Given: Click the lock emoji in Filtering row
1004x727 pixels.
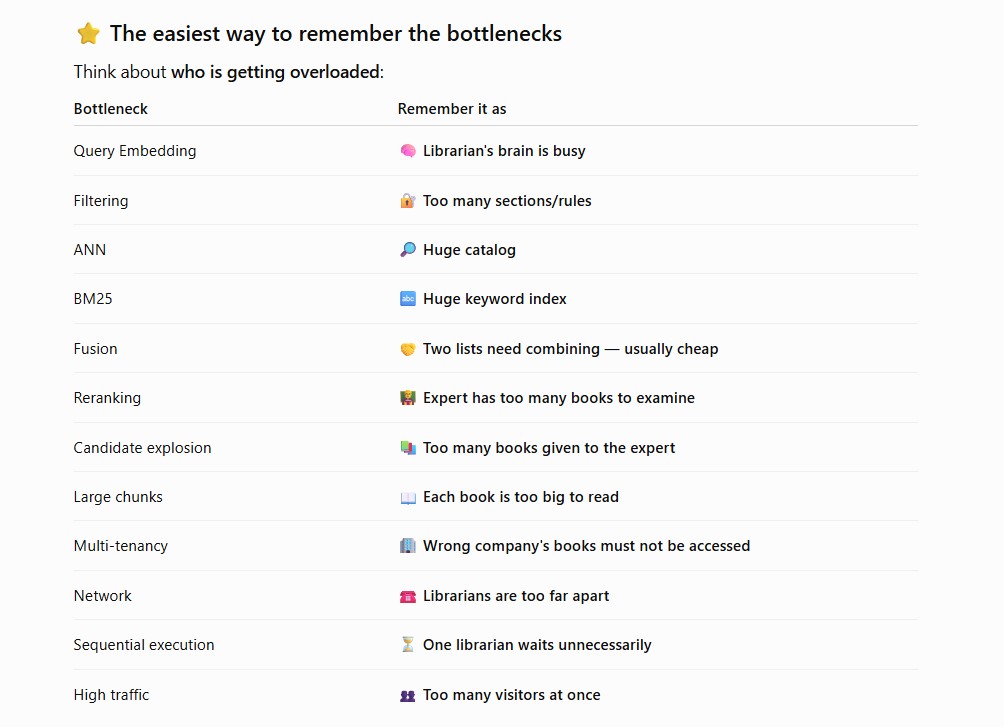Looking at the screenshot, I should (x=408, y=200).
